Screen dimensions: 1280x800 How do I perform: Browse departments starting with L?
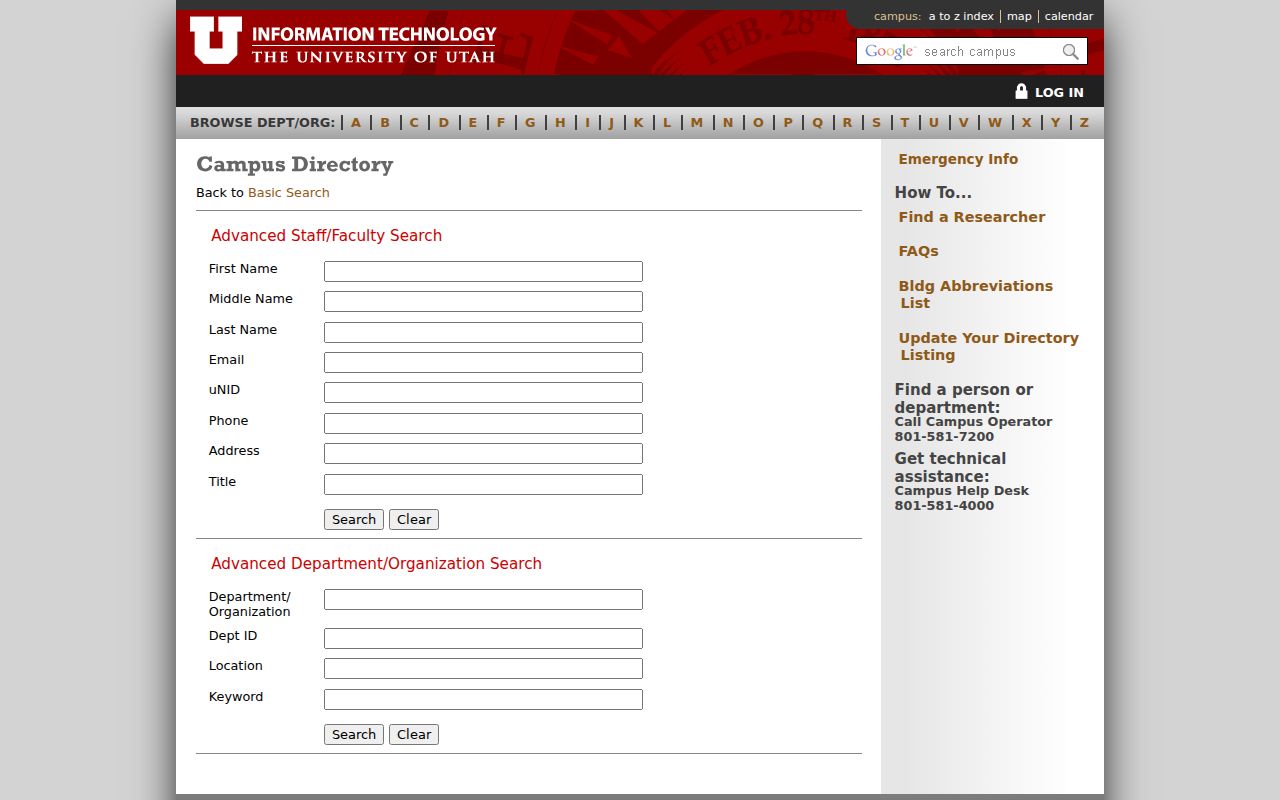pos(667,123)
